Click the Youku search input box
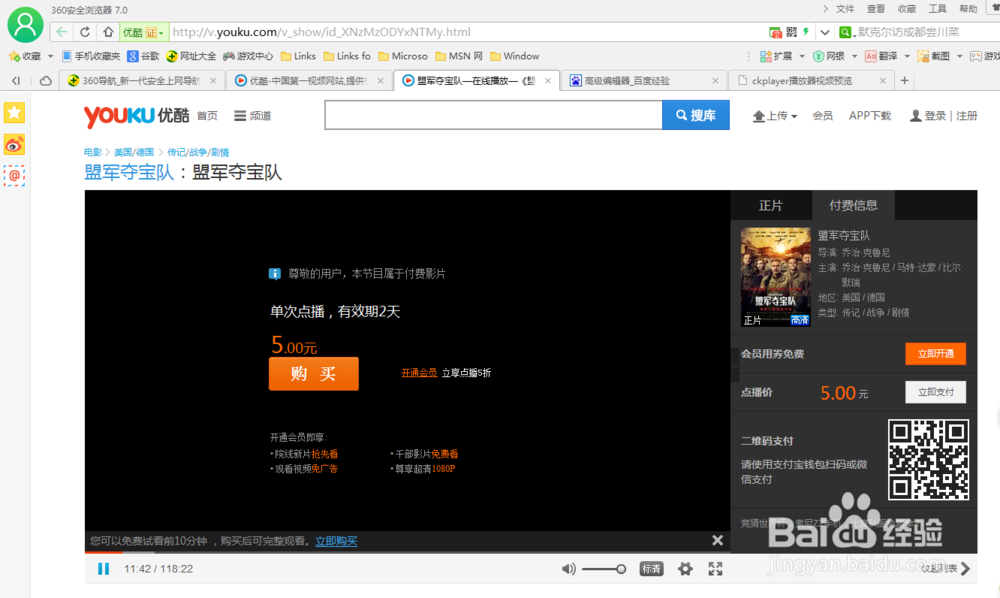 [493, 115]
